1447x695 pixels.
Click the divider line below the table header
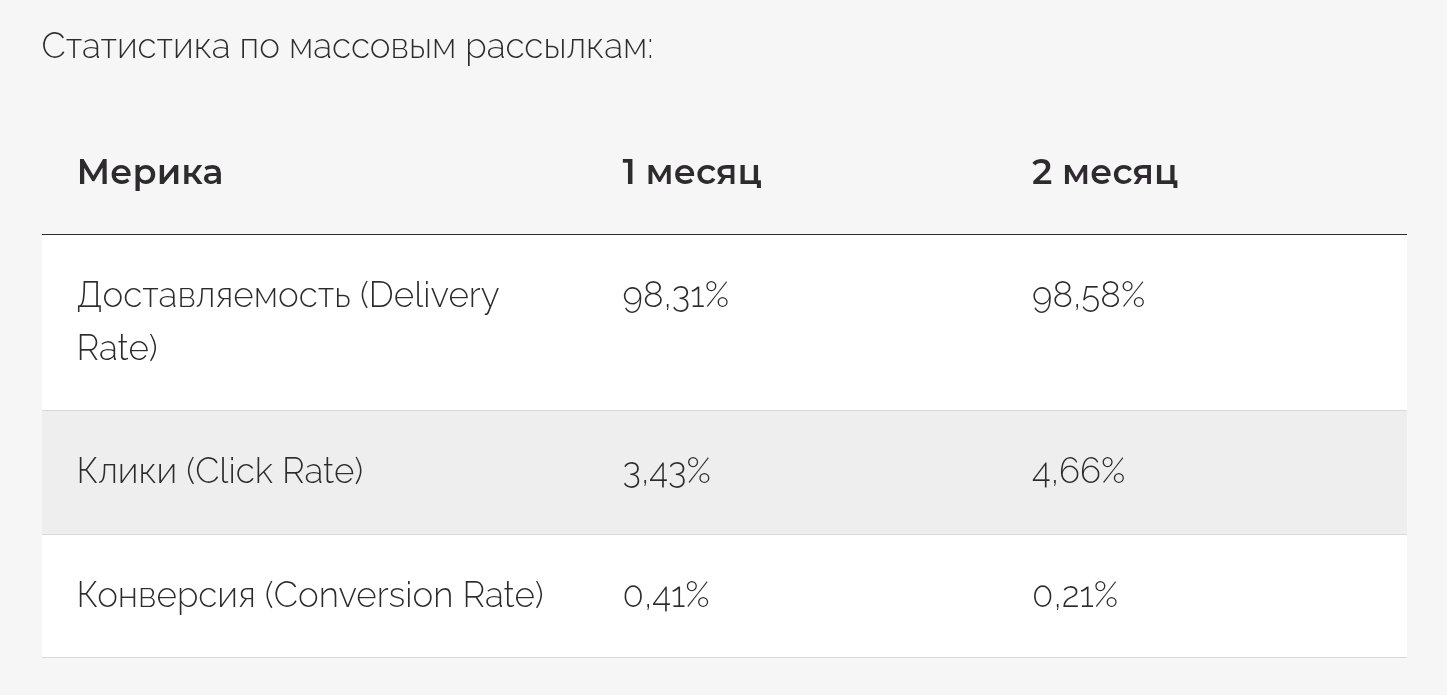(724, 235)
